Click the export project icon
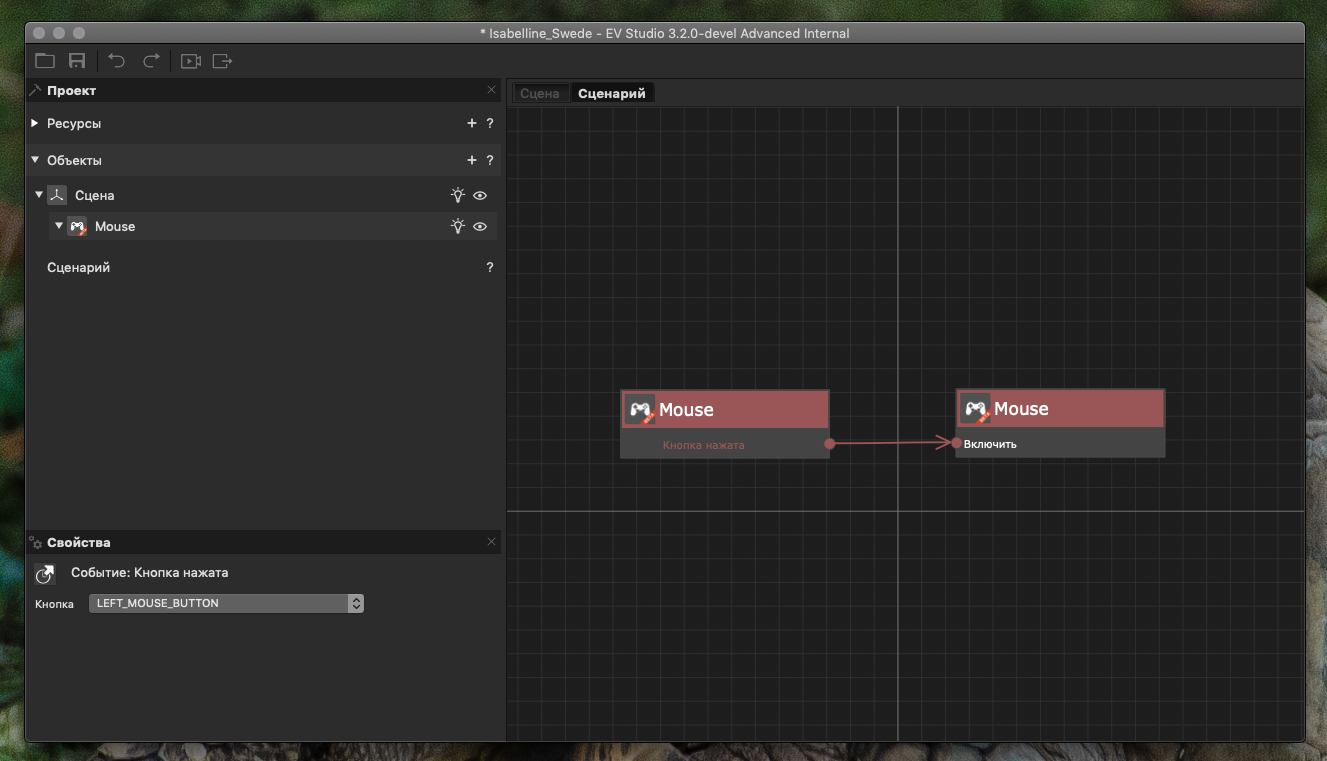 (x=222, y=61)
